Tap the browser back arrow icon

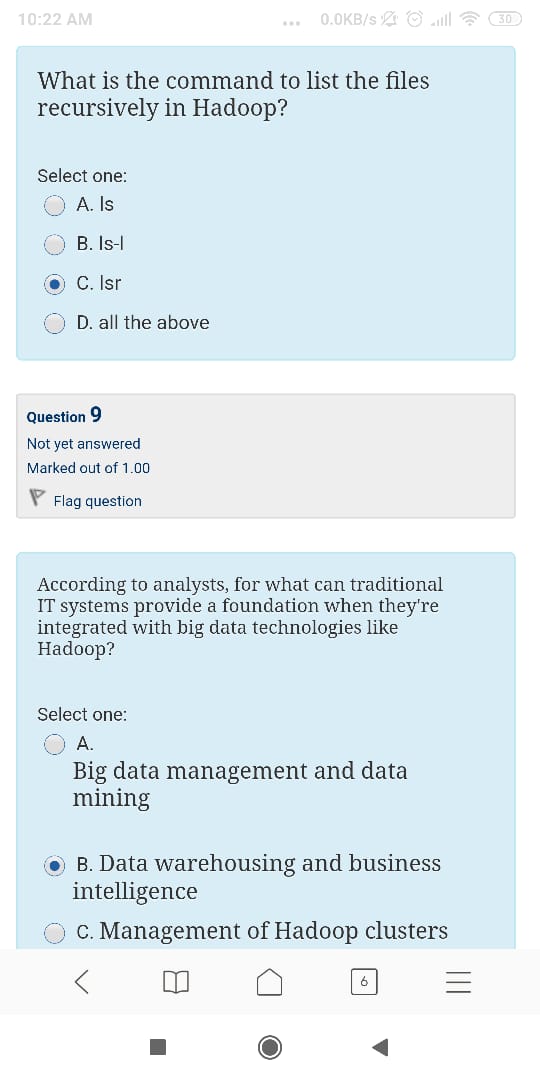pyautogui.click(x=81, y=982)
